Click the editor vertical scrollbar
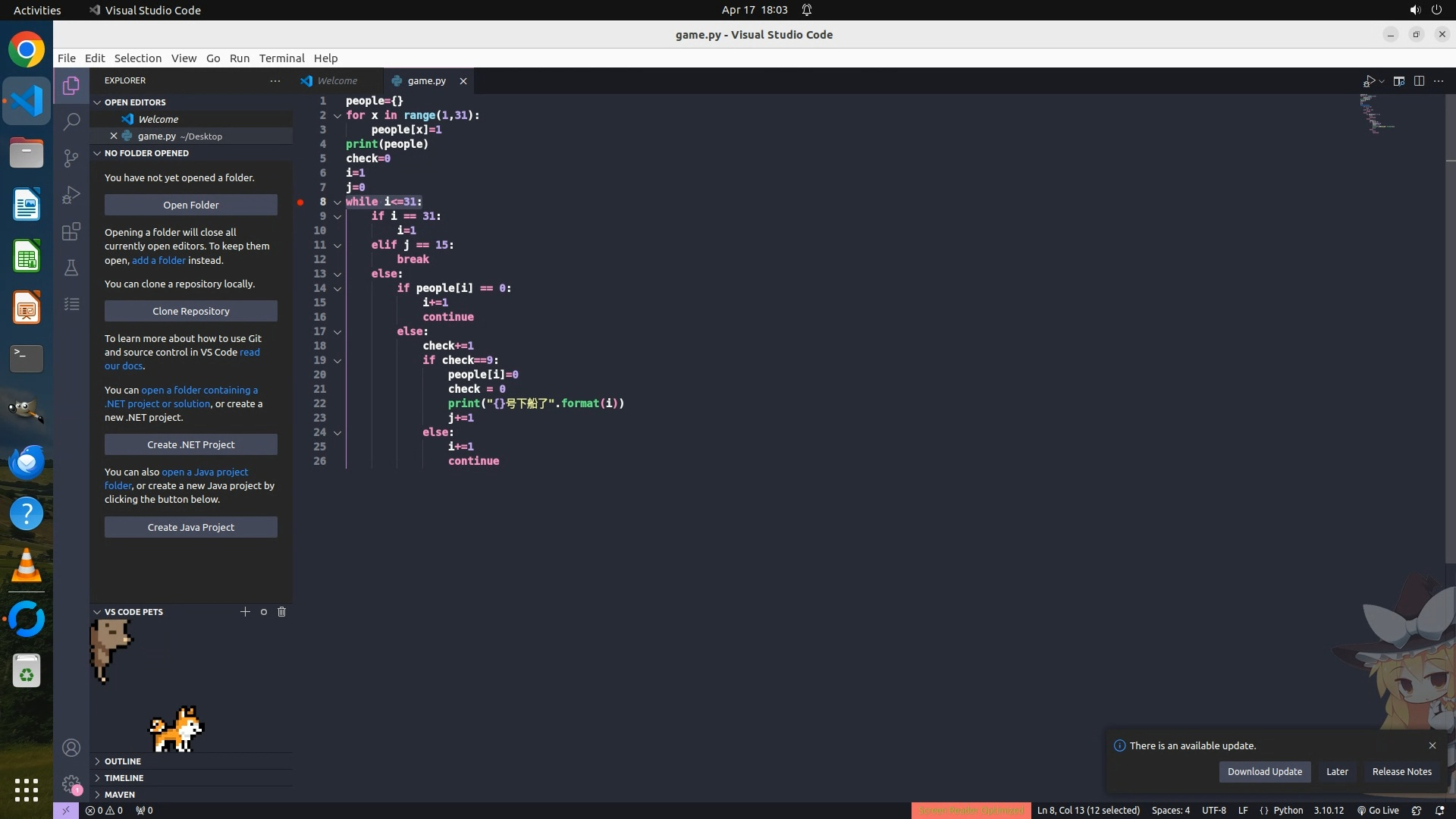Image resolution: width=1456 pixels, height=819 pixels. 1450,341
